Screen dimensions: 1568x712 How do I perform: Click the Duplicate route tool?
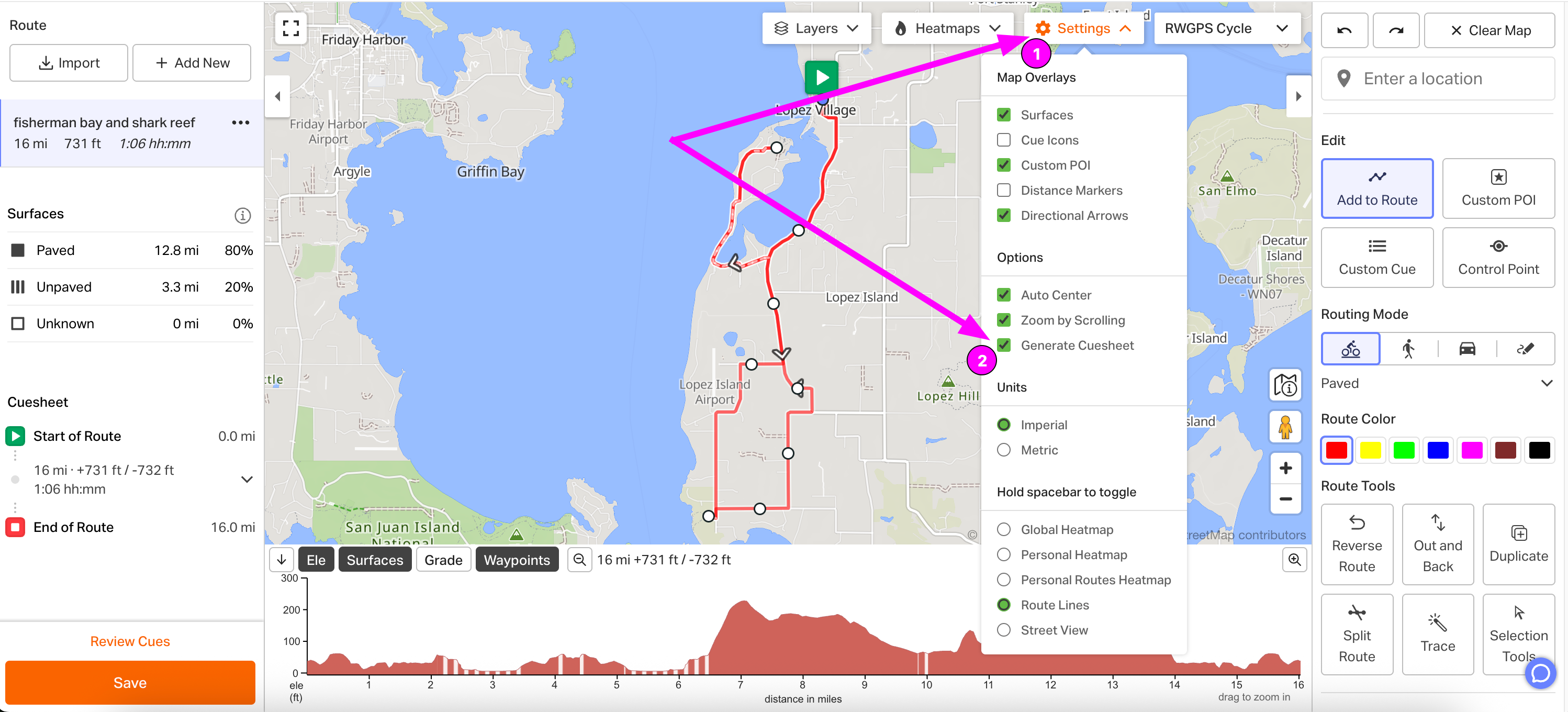tap(1519, 544)
